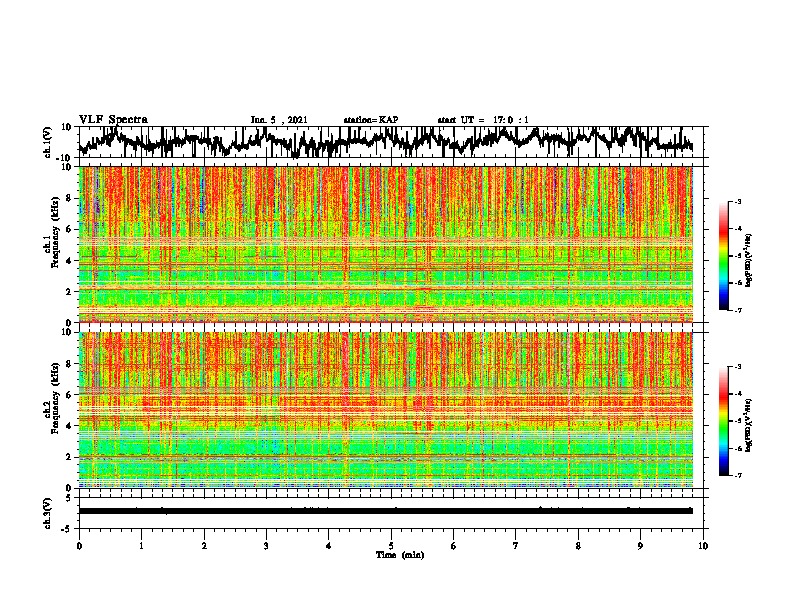Click the "2" kHz tick on ch.2 frequency axis

coord(71,457)
